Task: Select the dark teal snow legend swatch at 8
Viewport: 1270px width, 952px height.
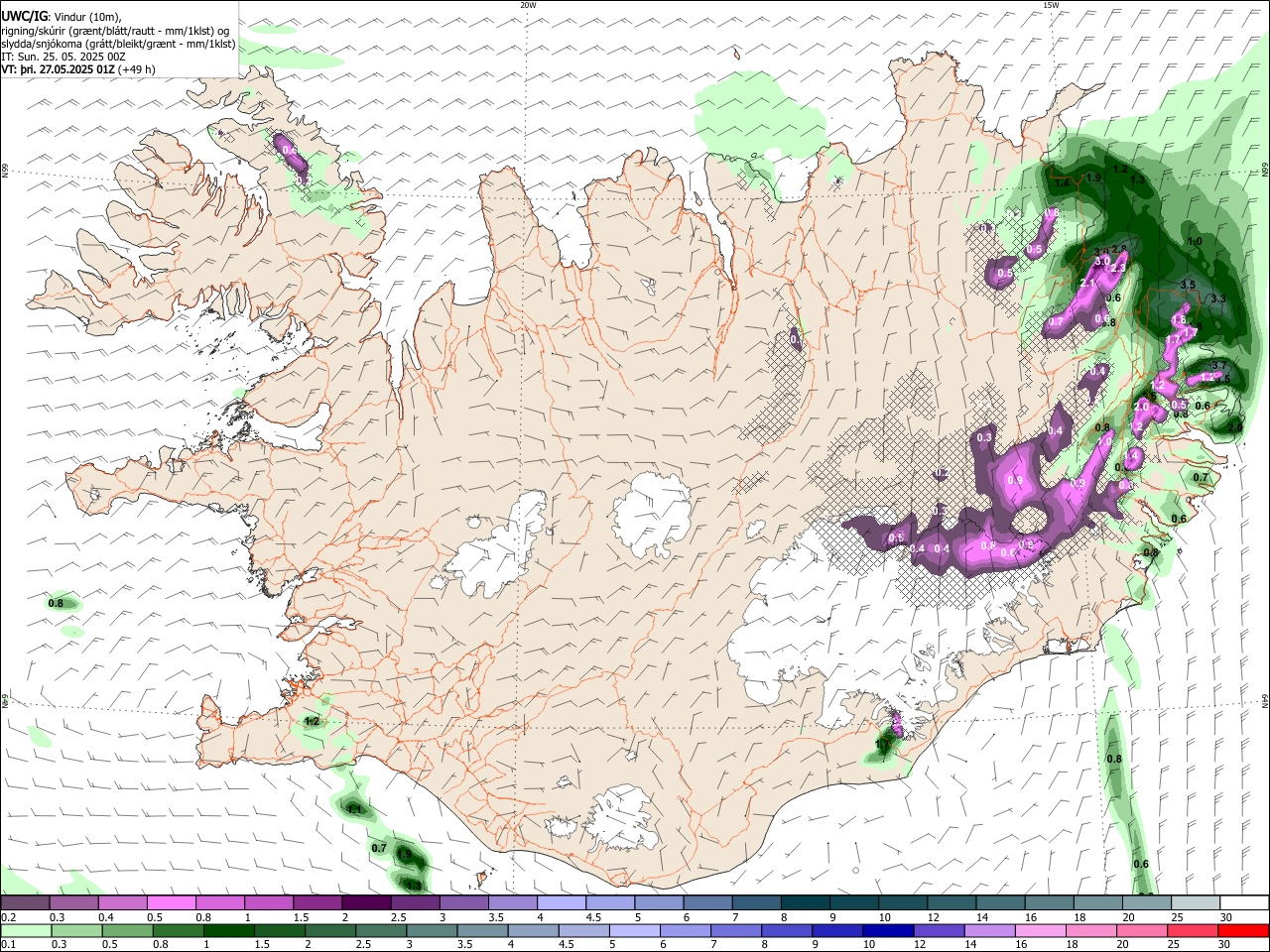Action: (804, 903)
